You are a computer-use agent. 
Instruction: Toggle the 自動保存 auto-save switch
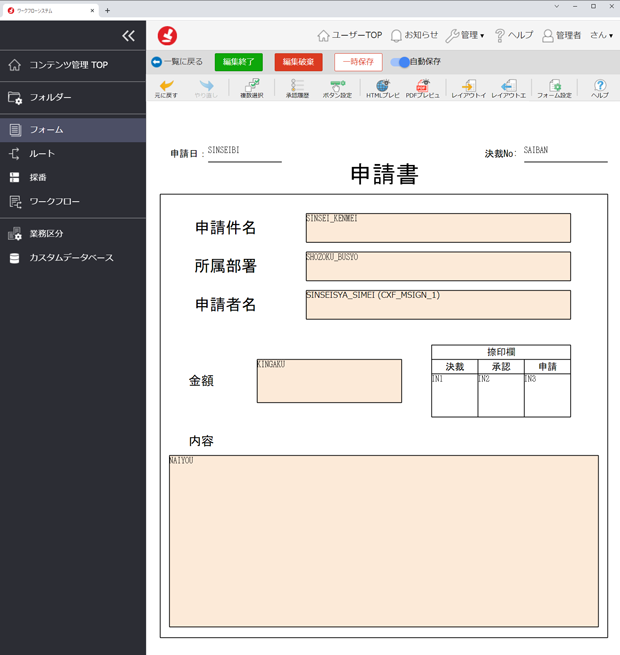399,62
